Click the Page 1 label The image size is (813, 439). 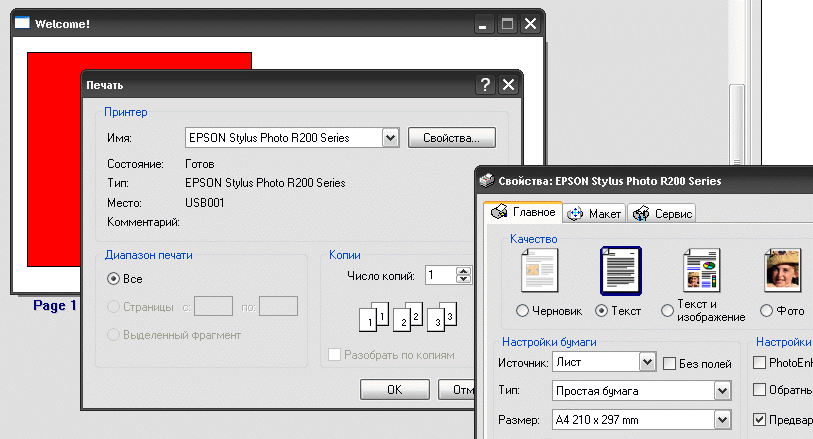[x=54, y=305]
